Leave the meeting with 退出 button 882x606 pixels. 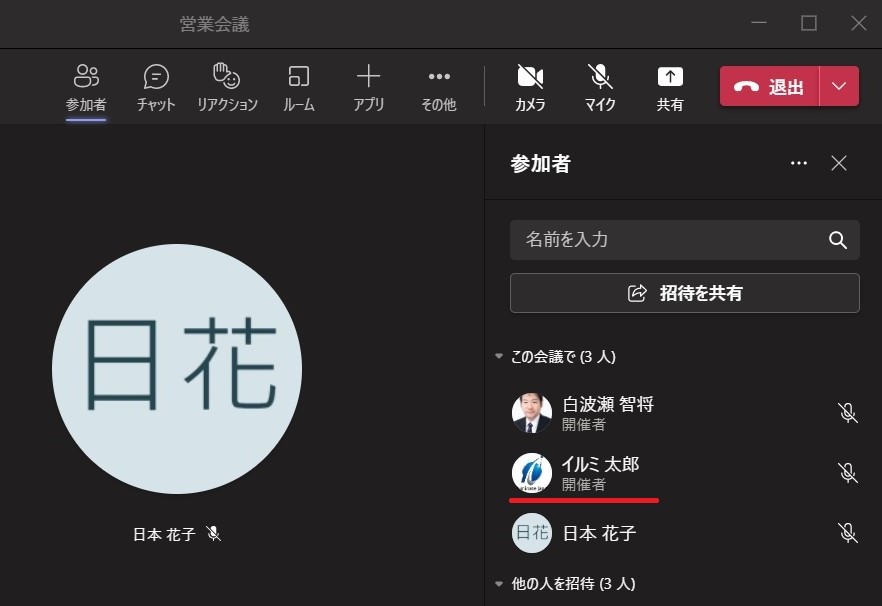[769, 86]
